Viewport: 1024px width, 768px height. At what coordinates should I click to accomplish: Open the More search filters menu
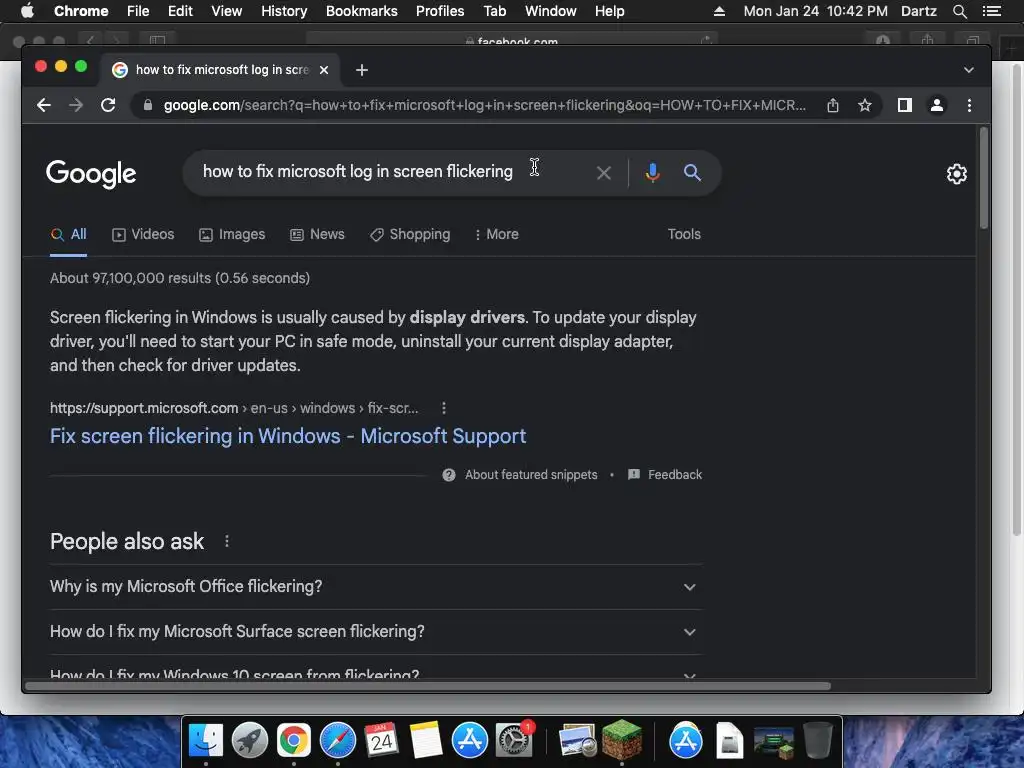[497, 234]
